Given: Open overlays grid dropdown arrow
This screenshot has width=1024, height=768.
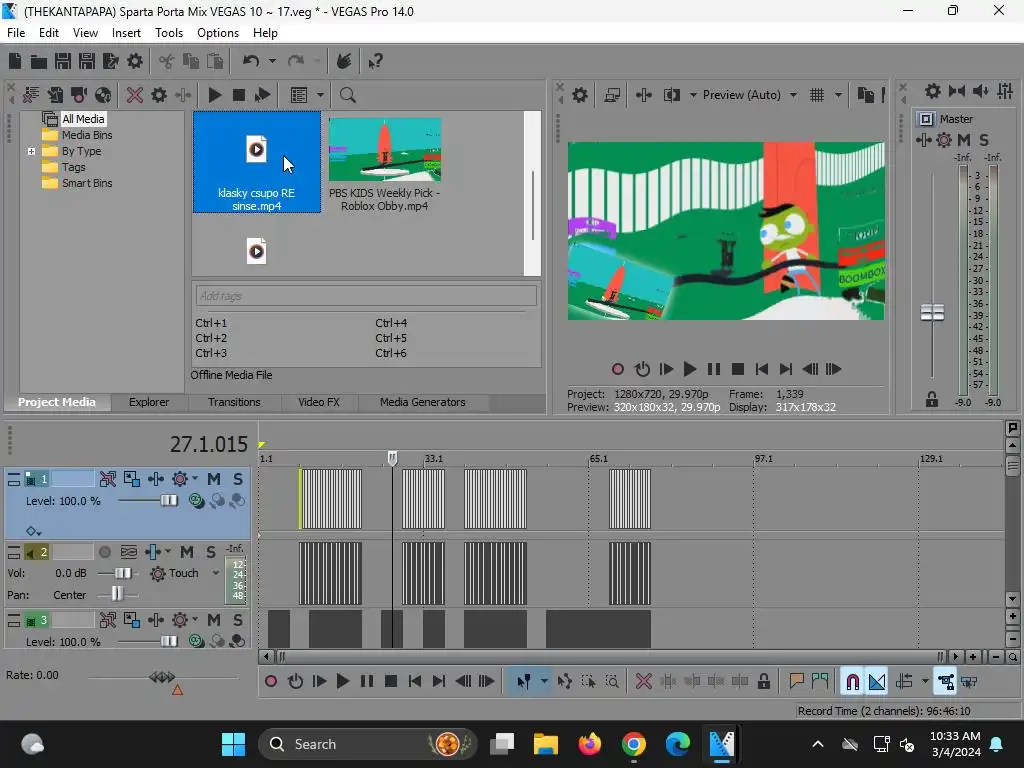Looking at the screenshot, I should (839, 95).
